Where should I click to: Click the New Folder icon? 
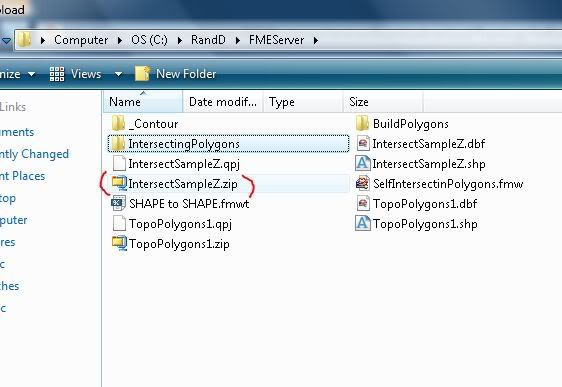point(142,74)
